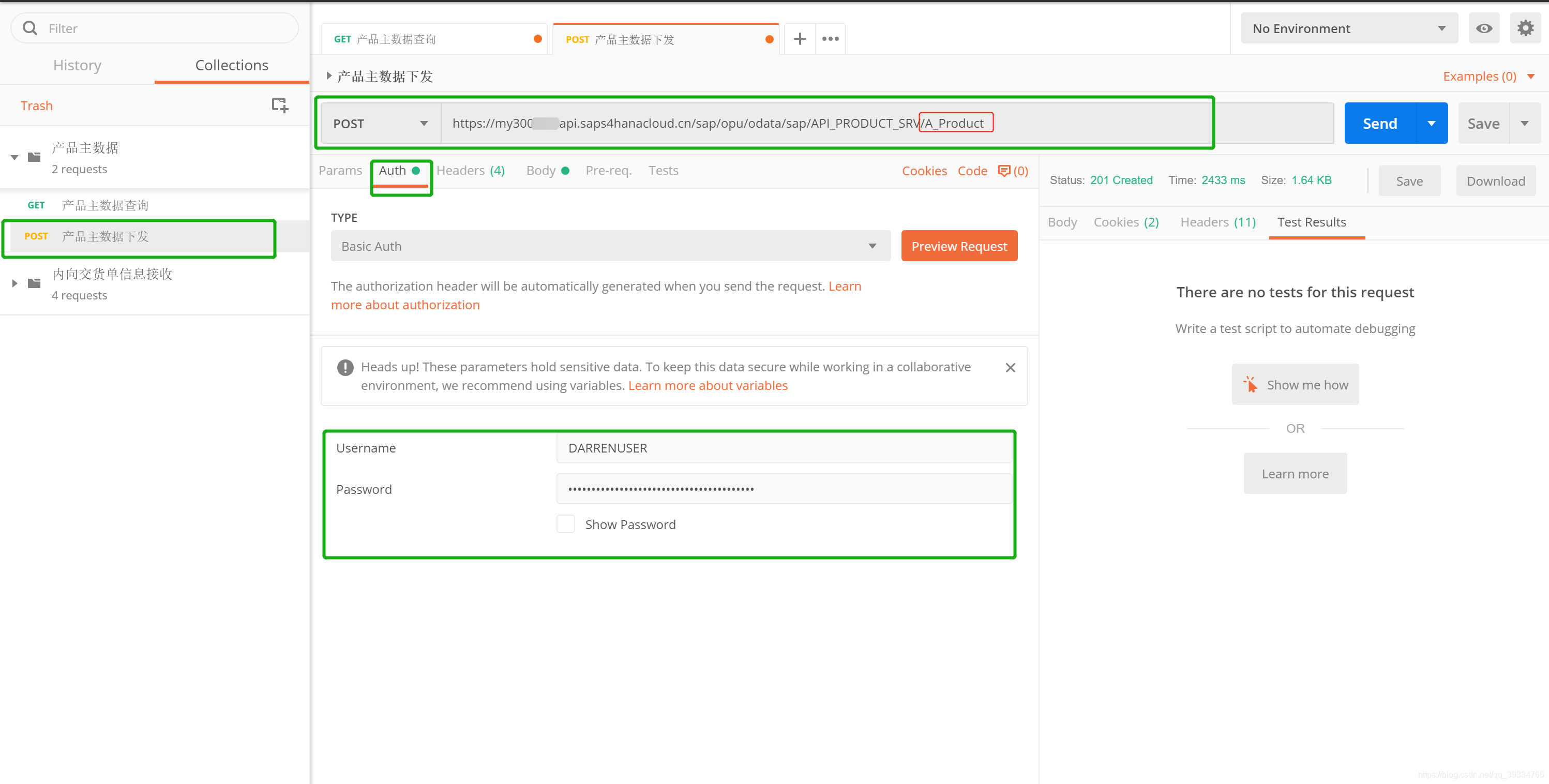
Task: Click the response Save button
Action: [1409, 181]
